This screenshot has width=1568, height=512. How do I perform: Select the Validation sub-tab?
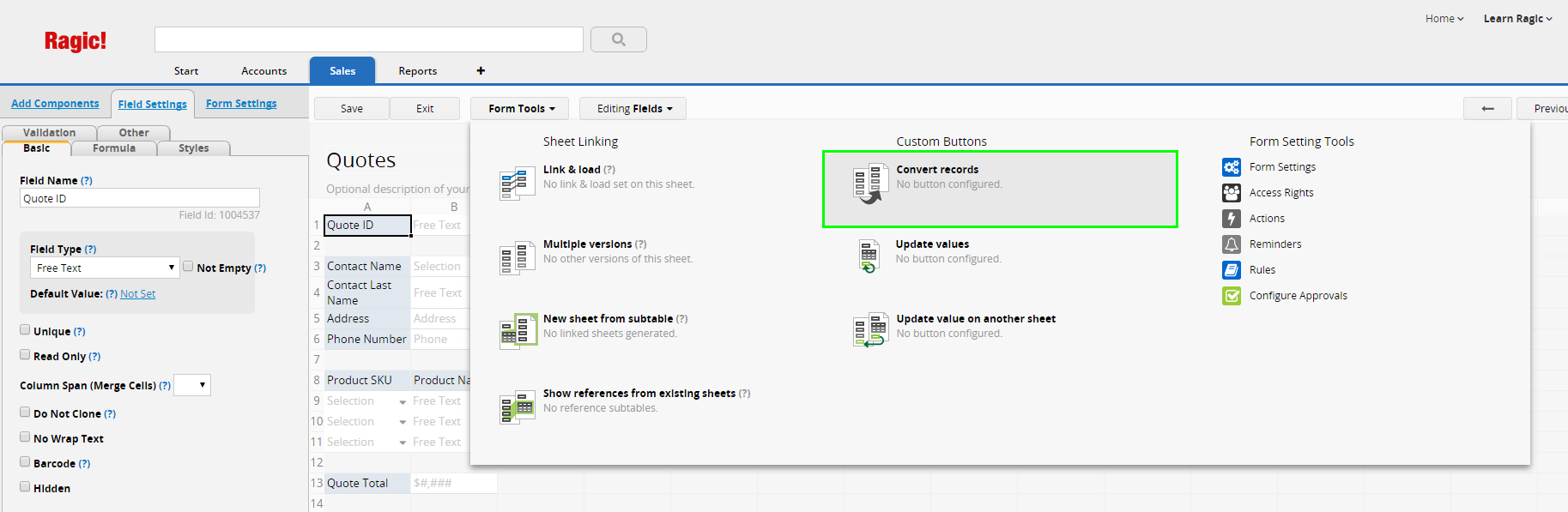(x=50, y=133)
